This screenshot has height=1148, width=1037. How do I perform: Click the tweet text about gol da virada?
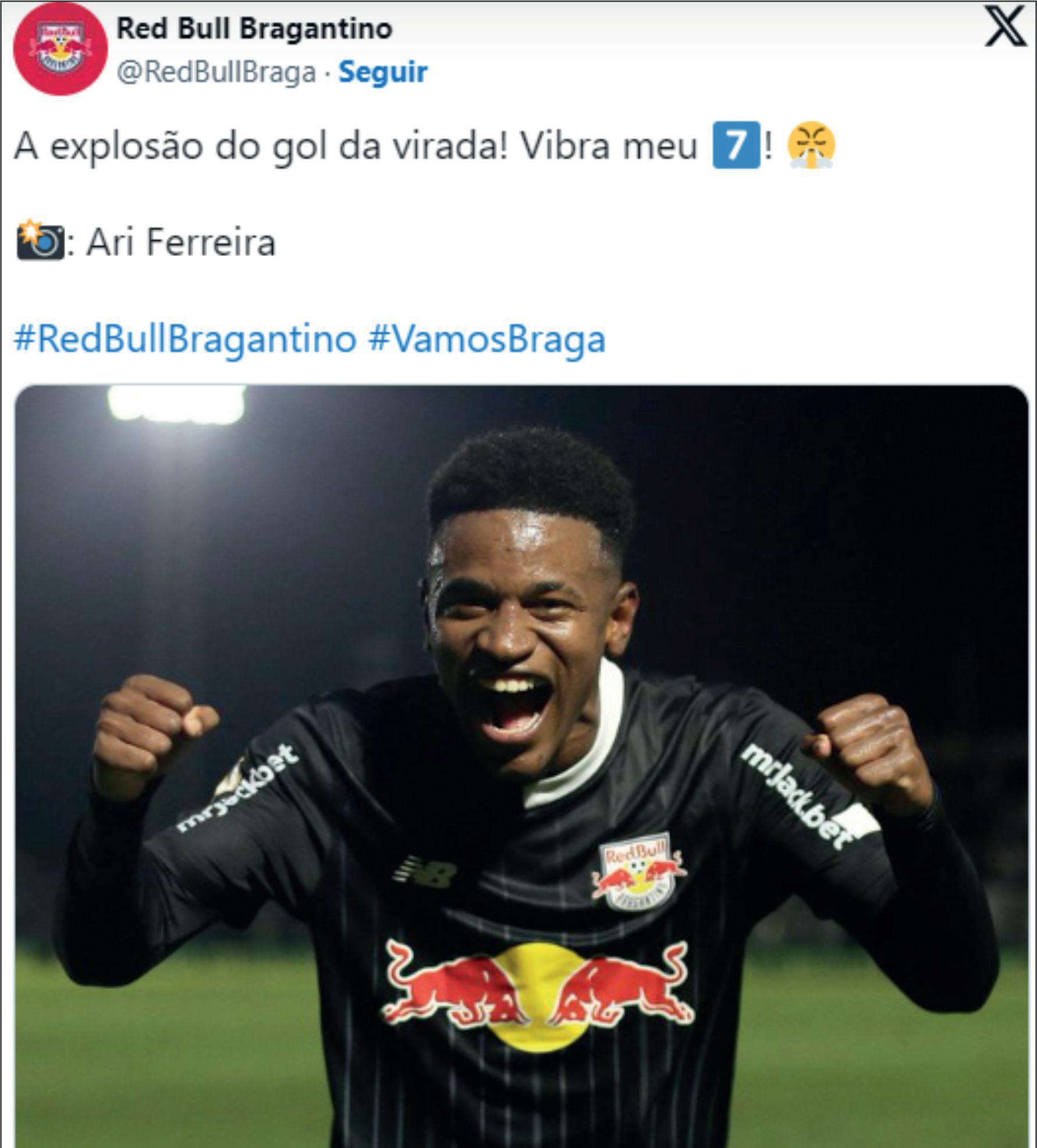355,146
